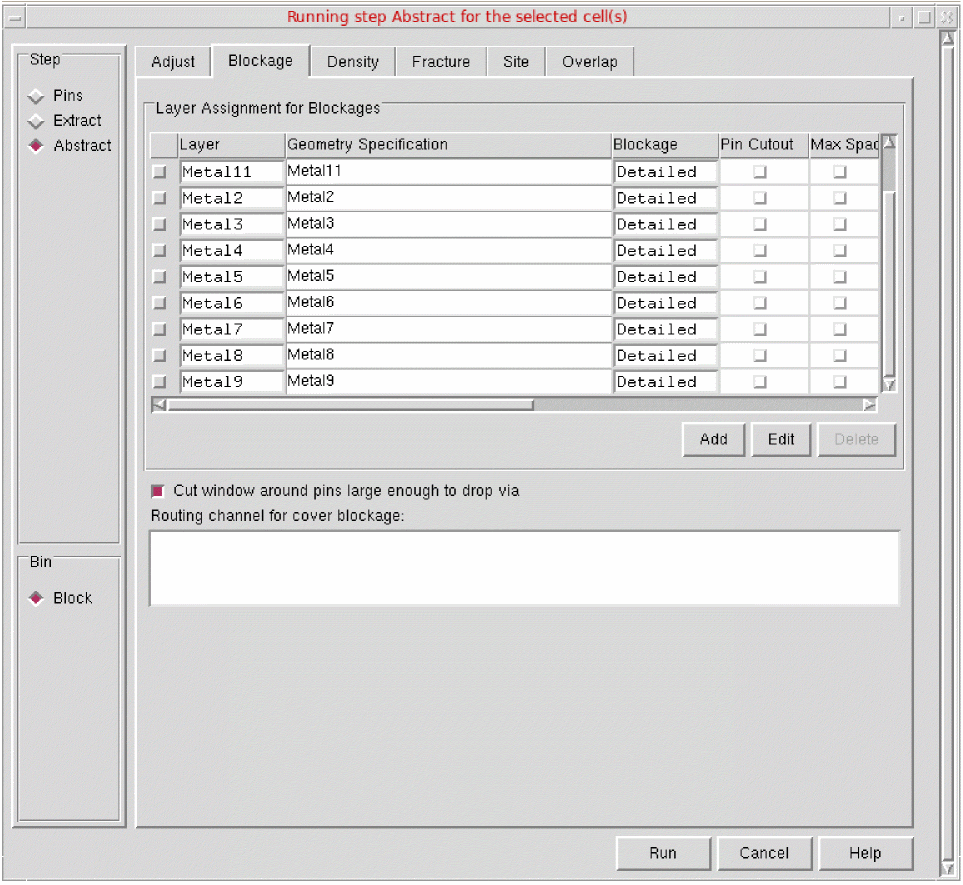The height and width of the screenshot is (885, 963).
Task: Select the Metal9 row selector box
Action: (160, 382)
